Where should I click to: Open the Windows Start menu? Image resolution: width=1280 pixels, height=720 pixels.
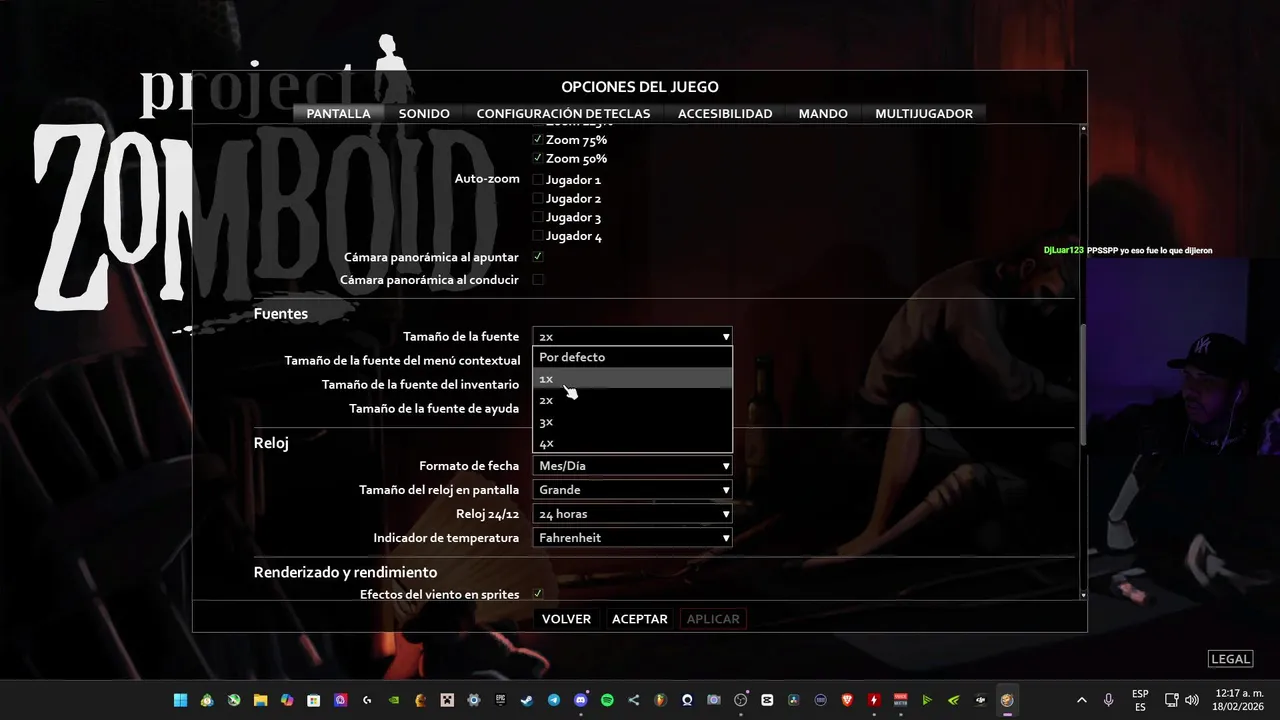tap(181, 700)
